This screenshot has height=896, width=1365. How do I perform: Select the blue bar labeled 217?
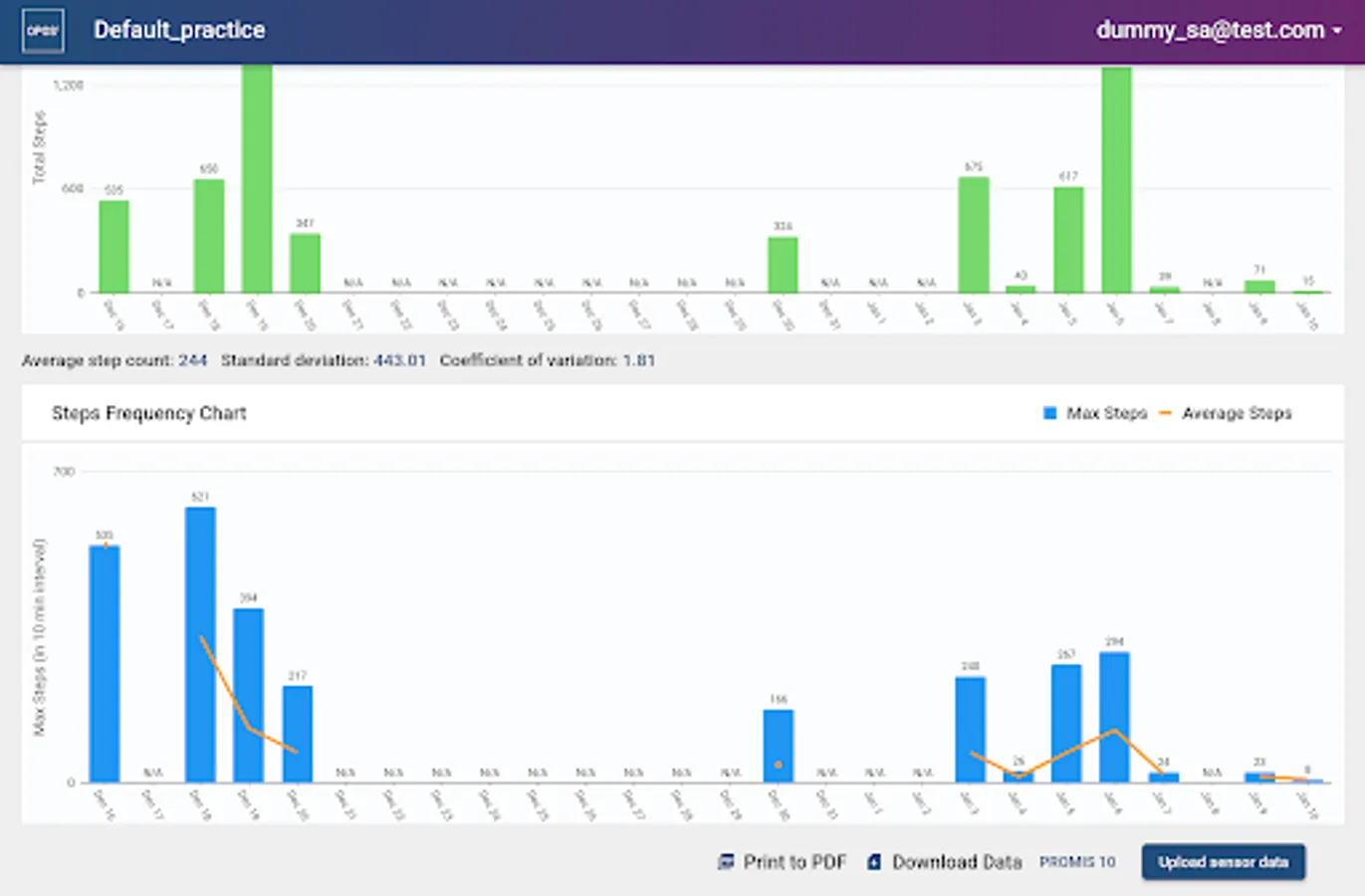pos(298,734)
